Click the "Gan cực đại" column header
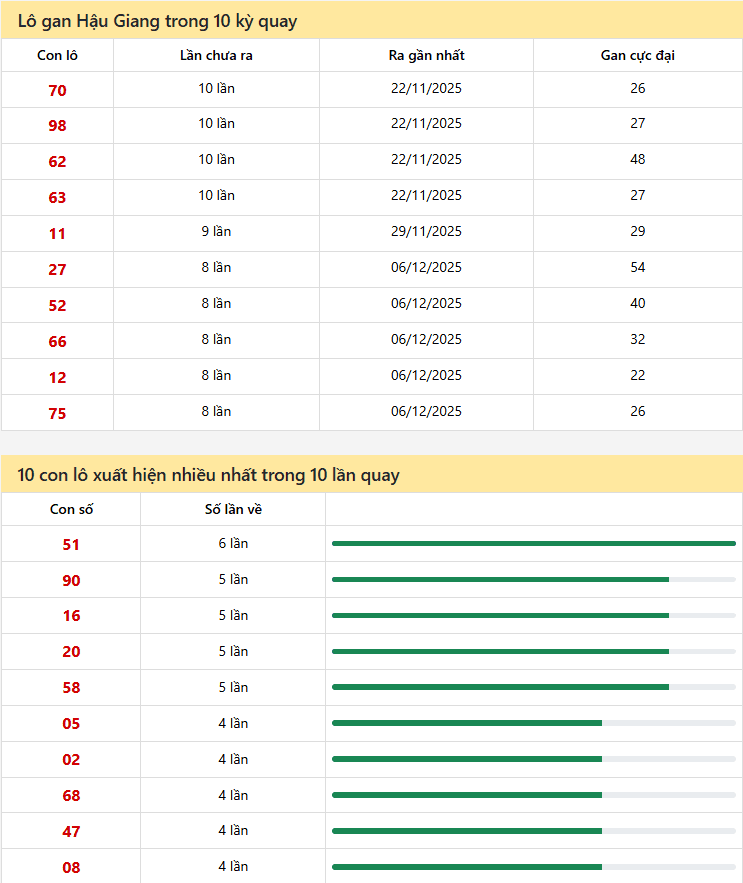The height and width of the screenshot is (883, 743). coord(637,56)
